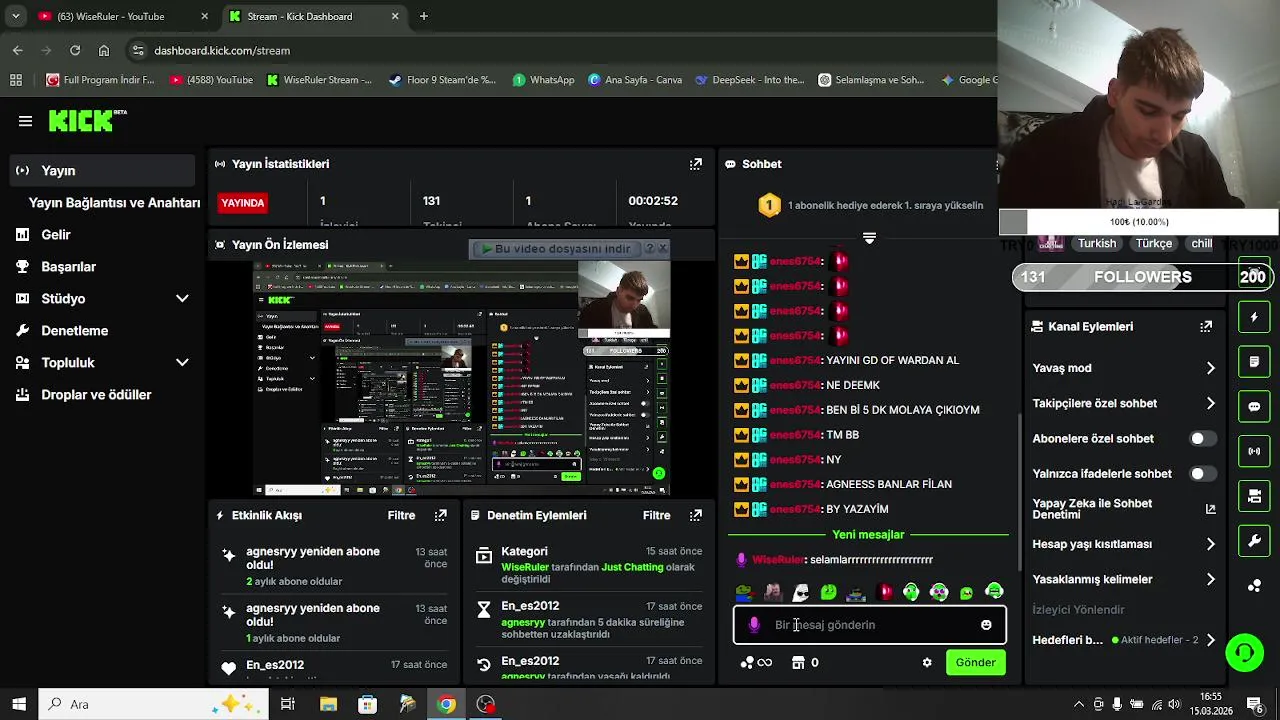Screen dimensions: 1280x720
Task: Toggle Yalnızca ifadelerle sohbet switch
Action: 1203,473
